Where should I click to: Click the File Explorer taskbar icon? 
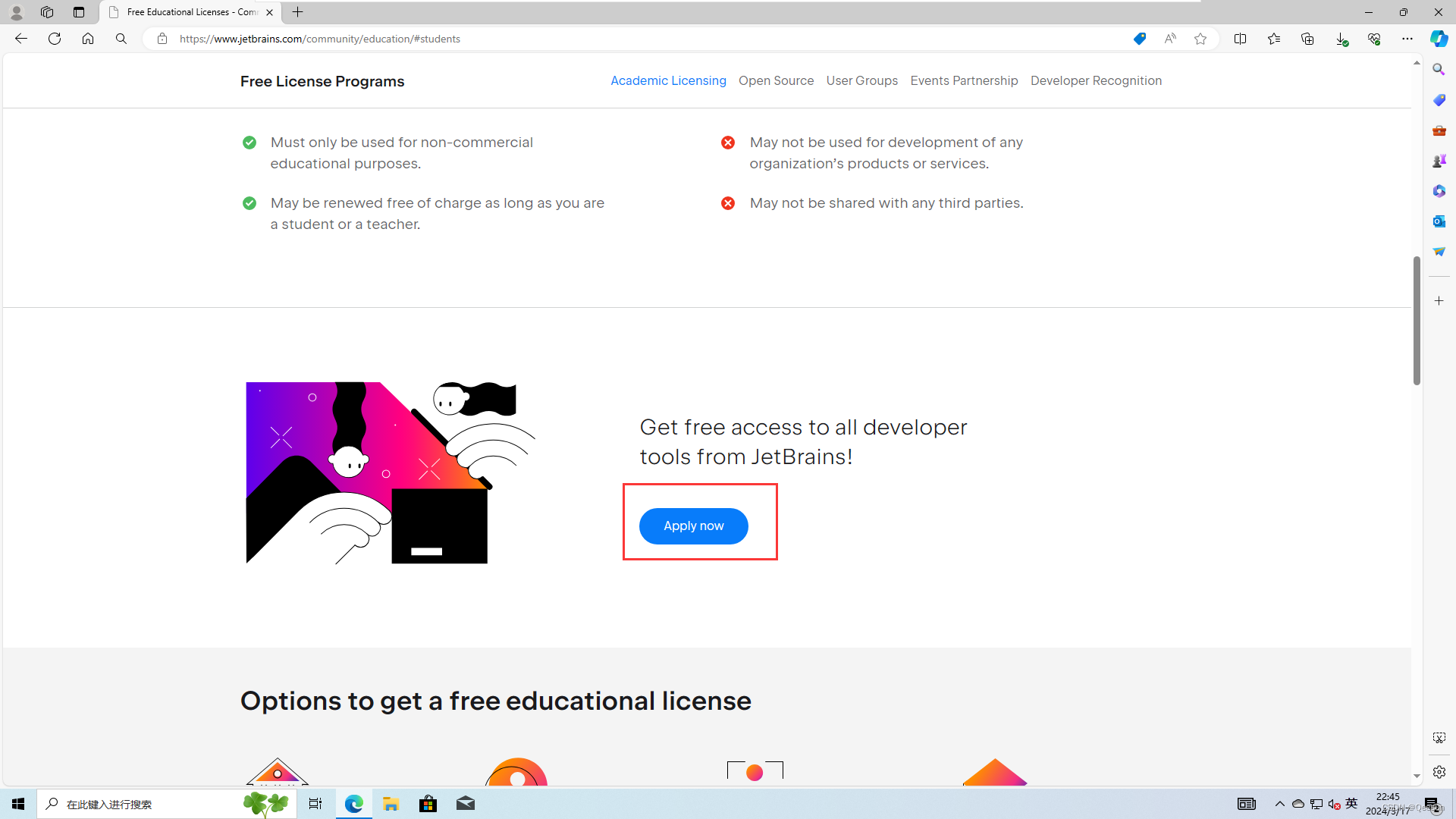coord(391,804)
